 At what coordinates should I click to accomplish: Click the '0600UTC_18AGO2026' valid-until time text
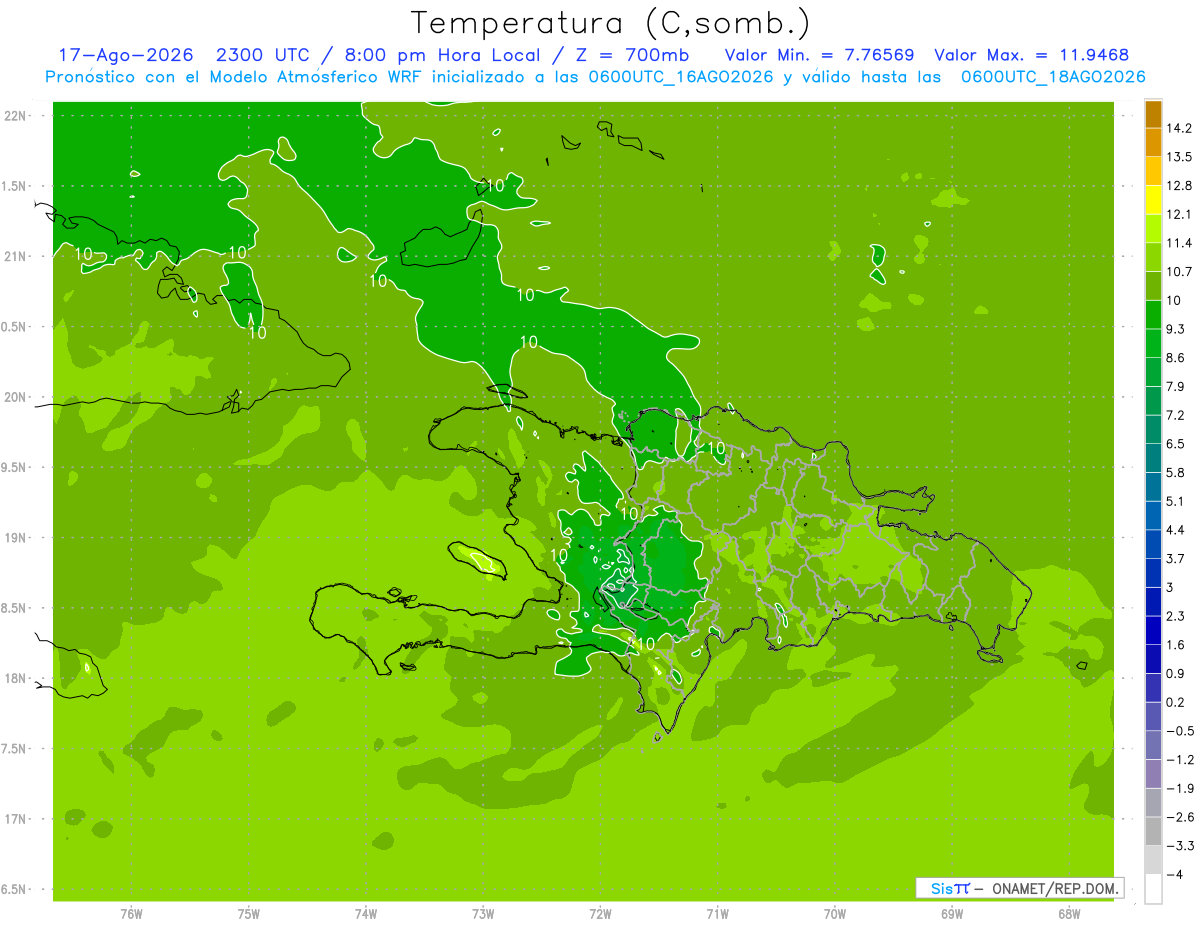[1053, 77]
